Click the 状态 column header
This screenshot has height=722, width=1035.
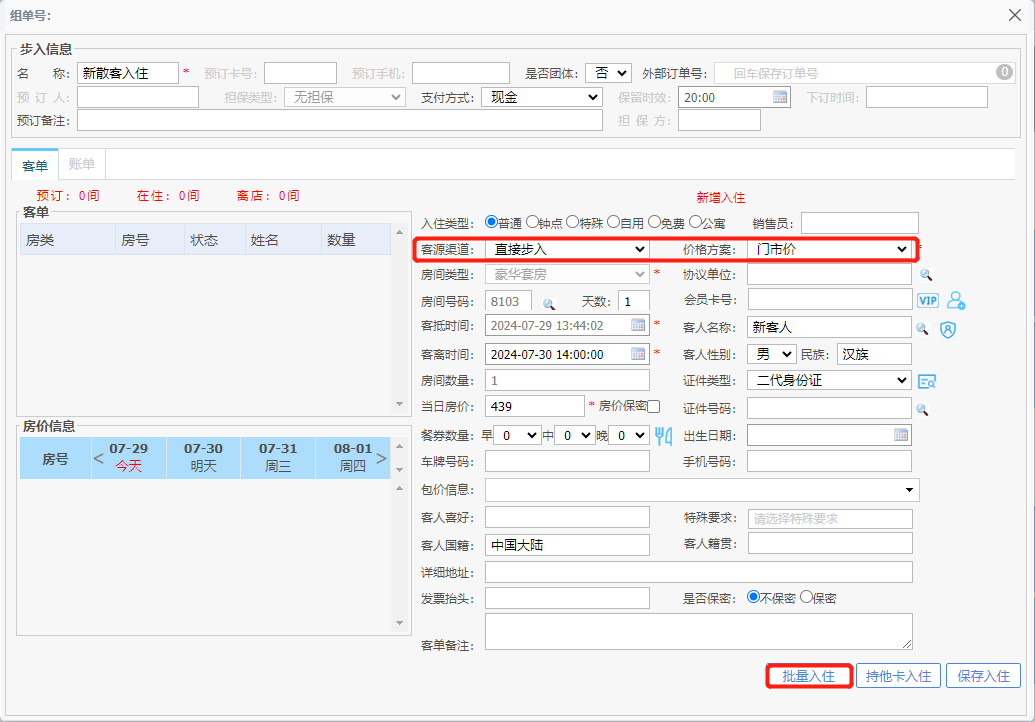pyautogui.click(x=215, y=240)
